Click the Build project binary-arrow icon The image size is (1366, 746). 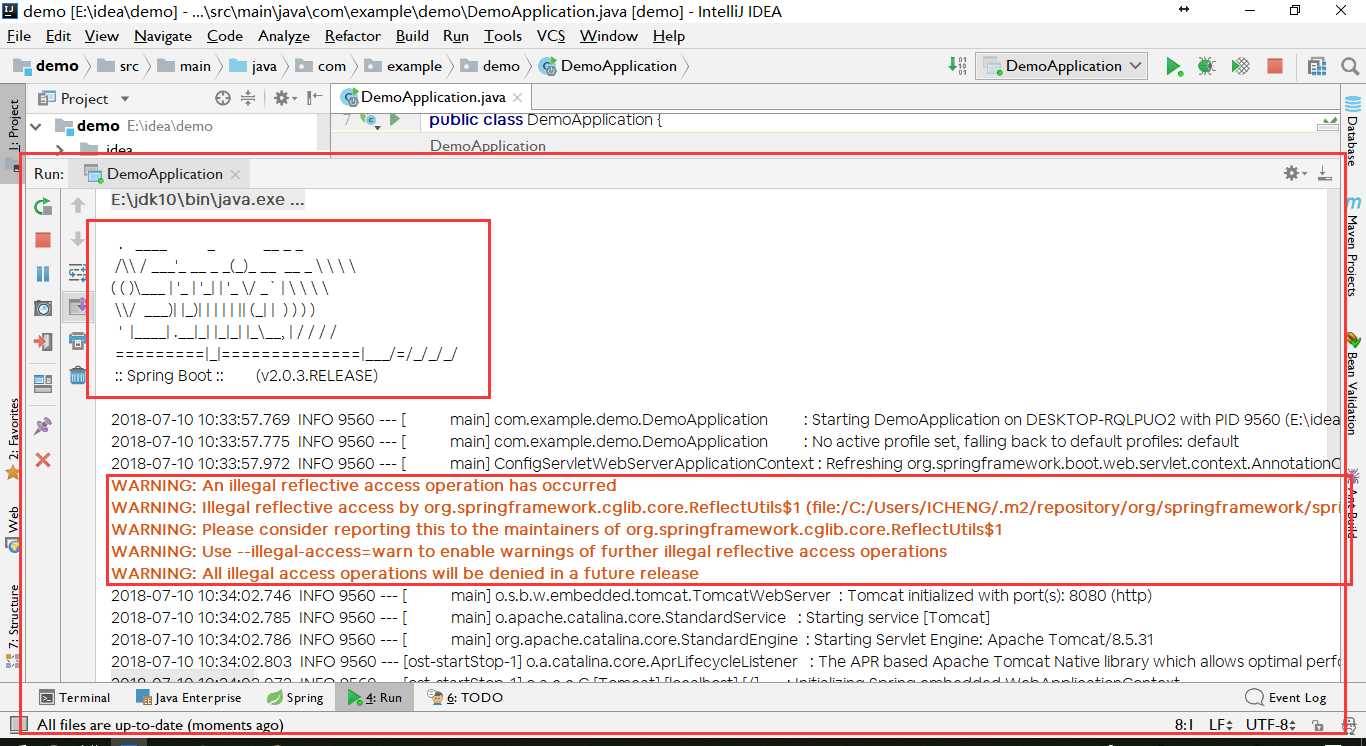coord(957,66)
